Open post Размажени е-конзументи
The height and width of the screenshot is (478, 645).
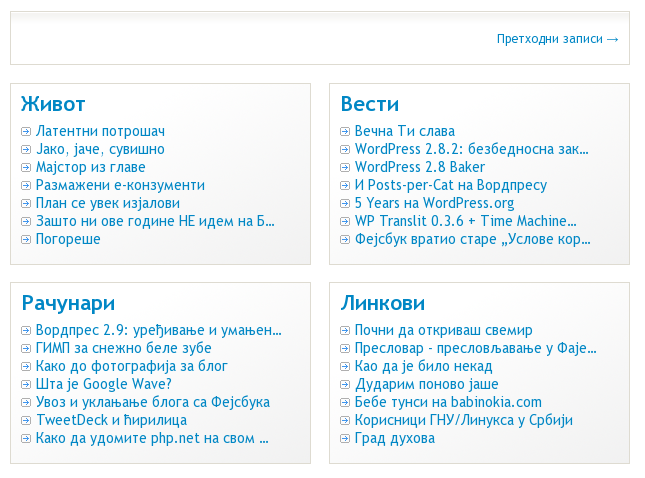(120, 185)
